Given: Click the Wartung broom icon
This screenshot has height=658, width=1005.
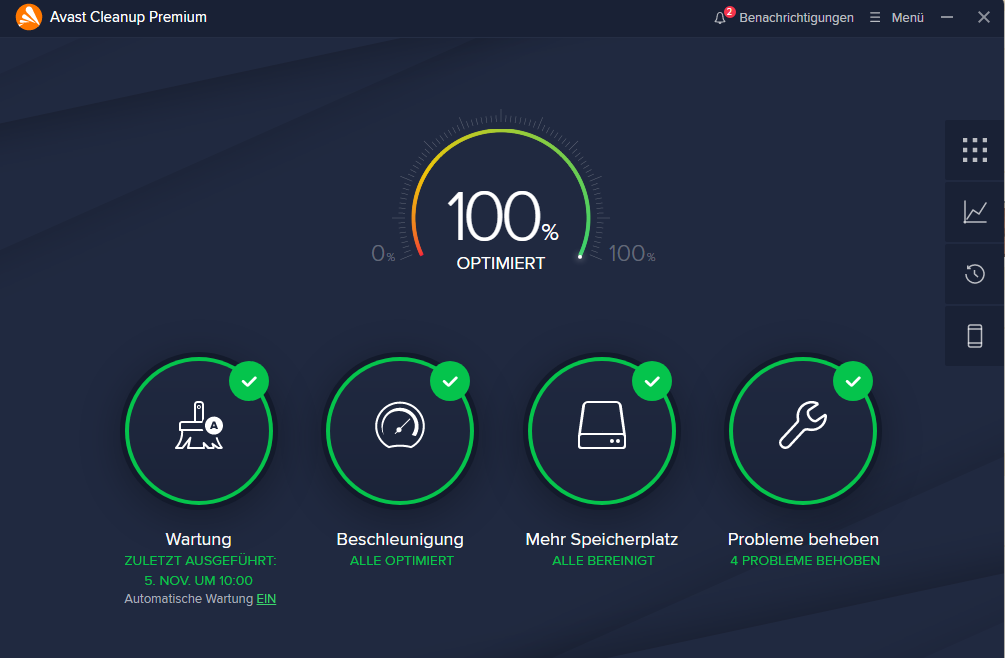Looking at the screenshot, I should (198, 428).
